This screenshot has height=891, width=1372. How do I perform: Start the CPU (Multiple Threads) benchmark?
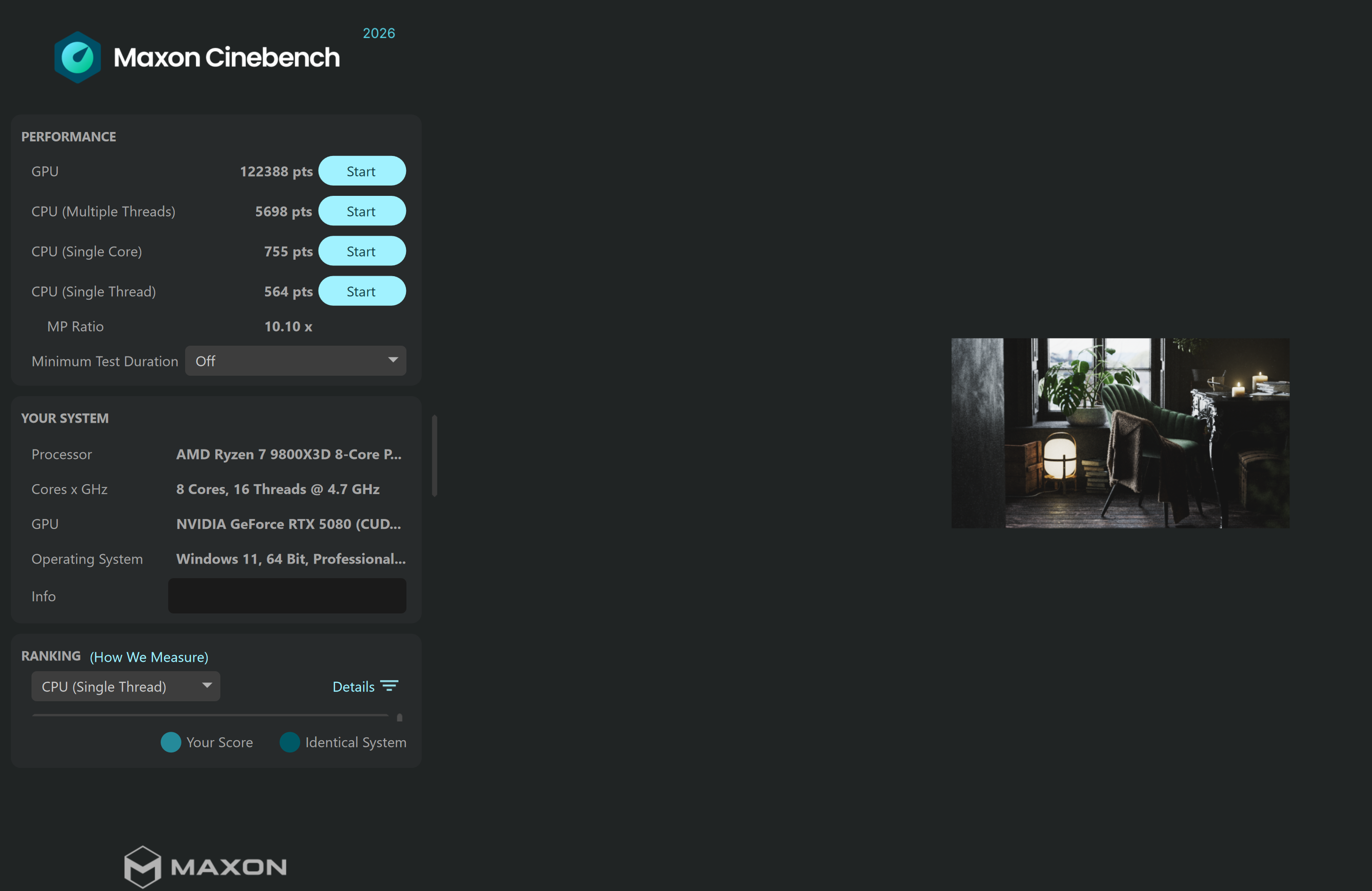(362, 211)
